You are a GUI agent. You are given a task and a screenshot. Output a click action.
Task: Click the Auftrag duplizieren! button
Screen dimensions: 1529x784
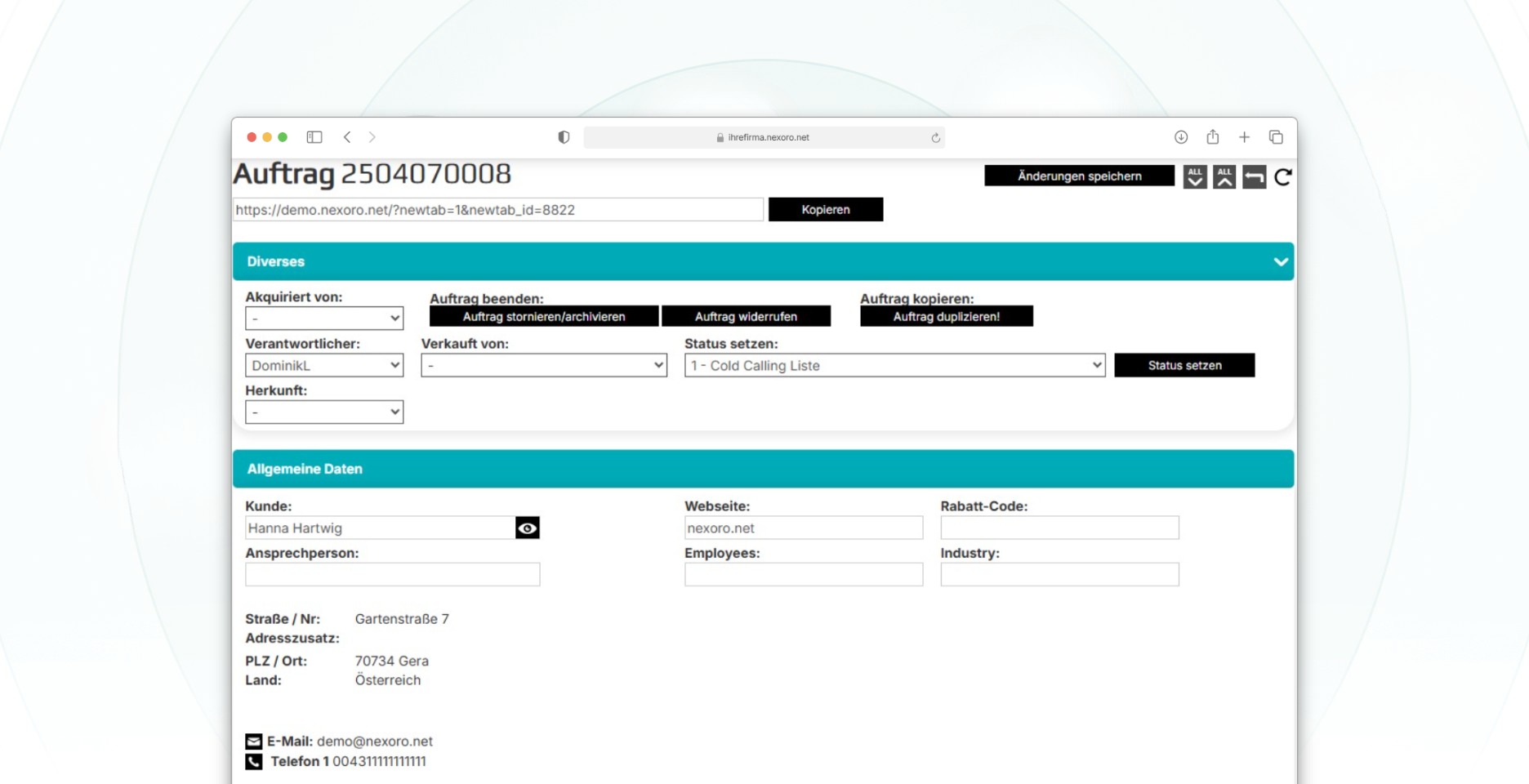[946, 317]
